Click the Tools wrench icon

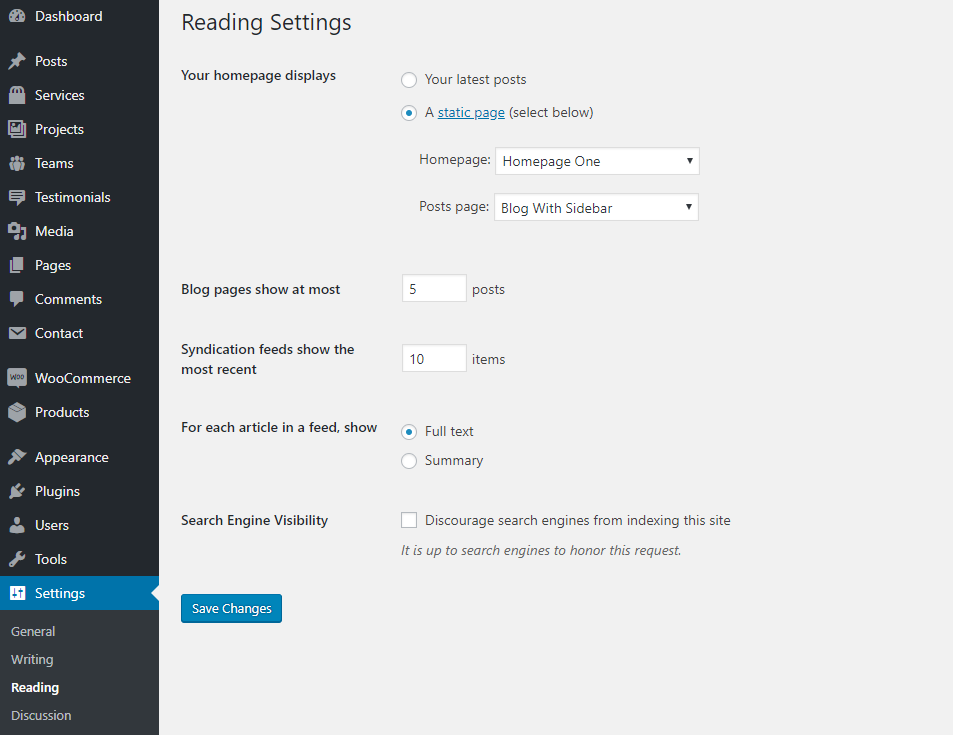click(17, 559)
